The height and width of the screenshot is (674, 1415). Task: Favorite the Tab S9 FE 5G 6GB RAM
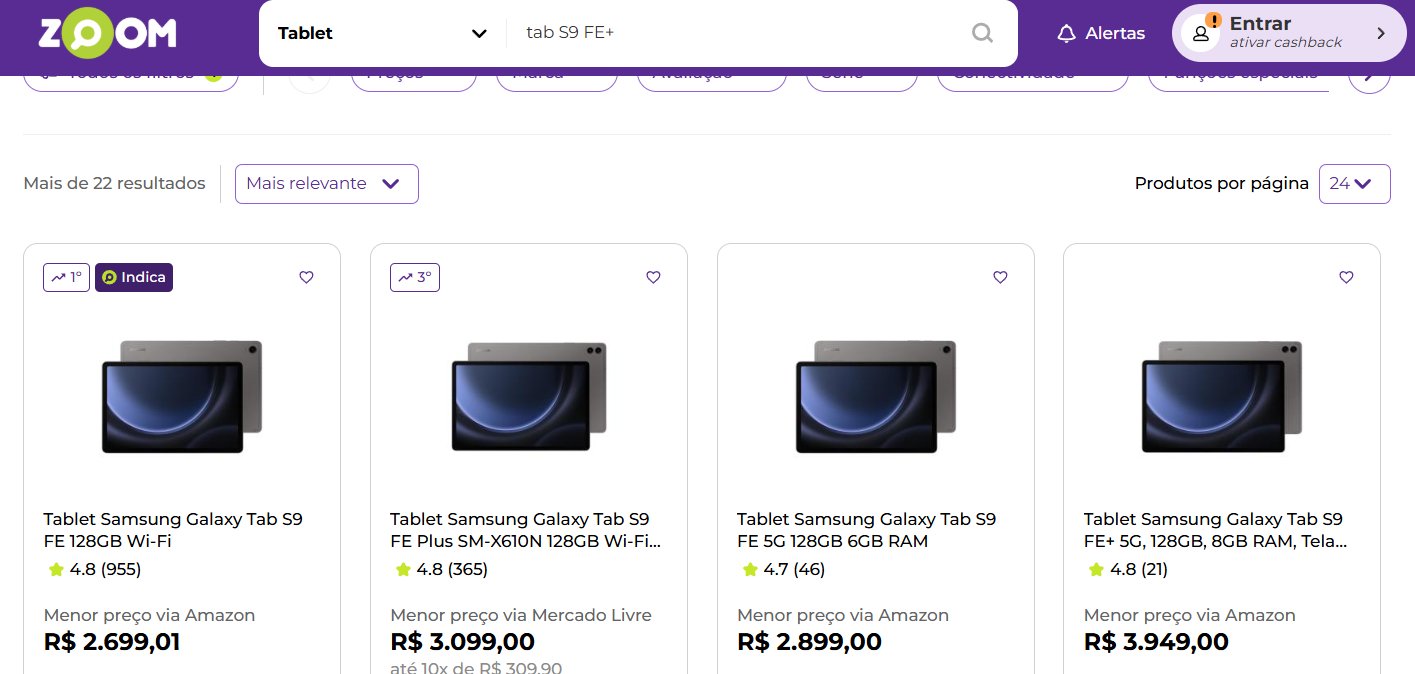point(1000,277)
